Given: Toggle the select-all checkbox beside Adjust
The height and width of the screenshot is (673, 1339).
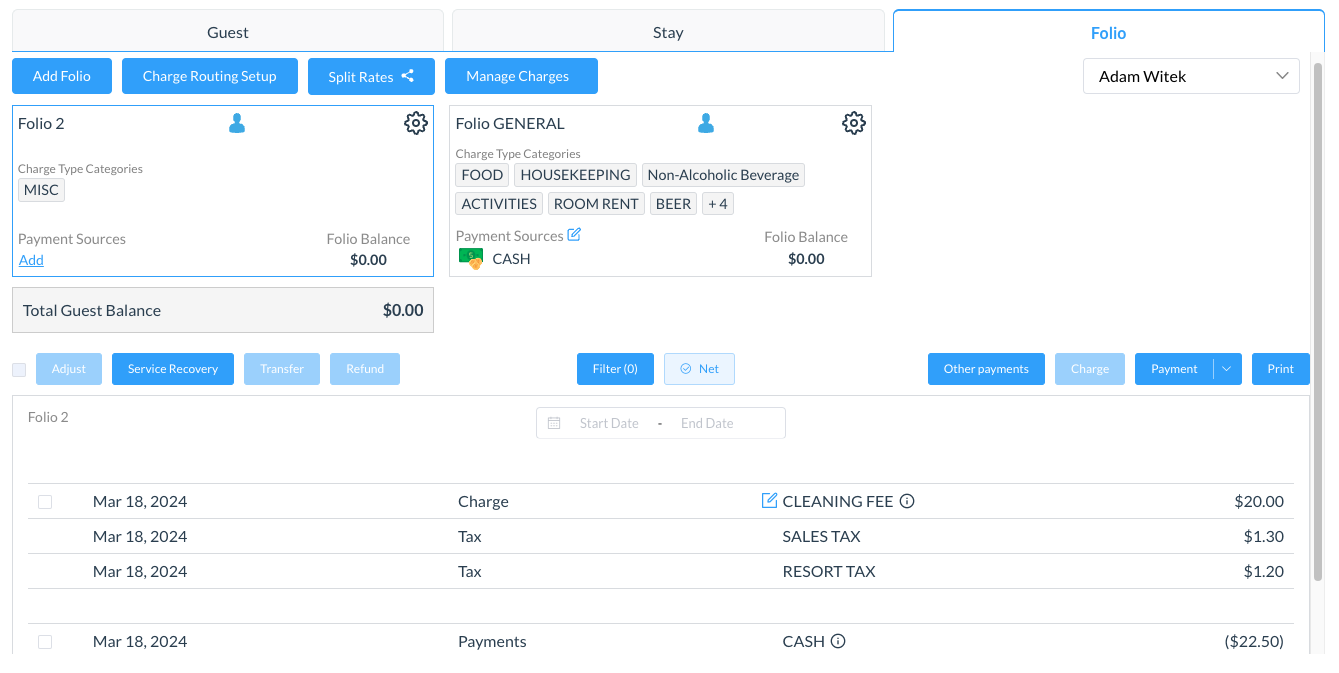Looking at the screenshot, I should [19, 370].
